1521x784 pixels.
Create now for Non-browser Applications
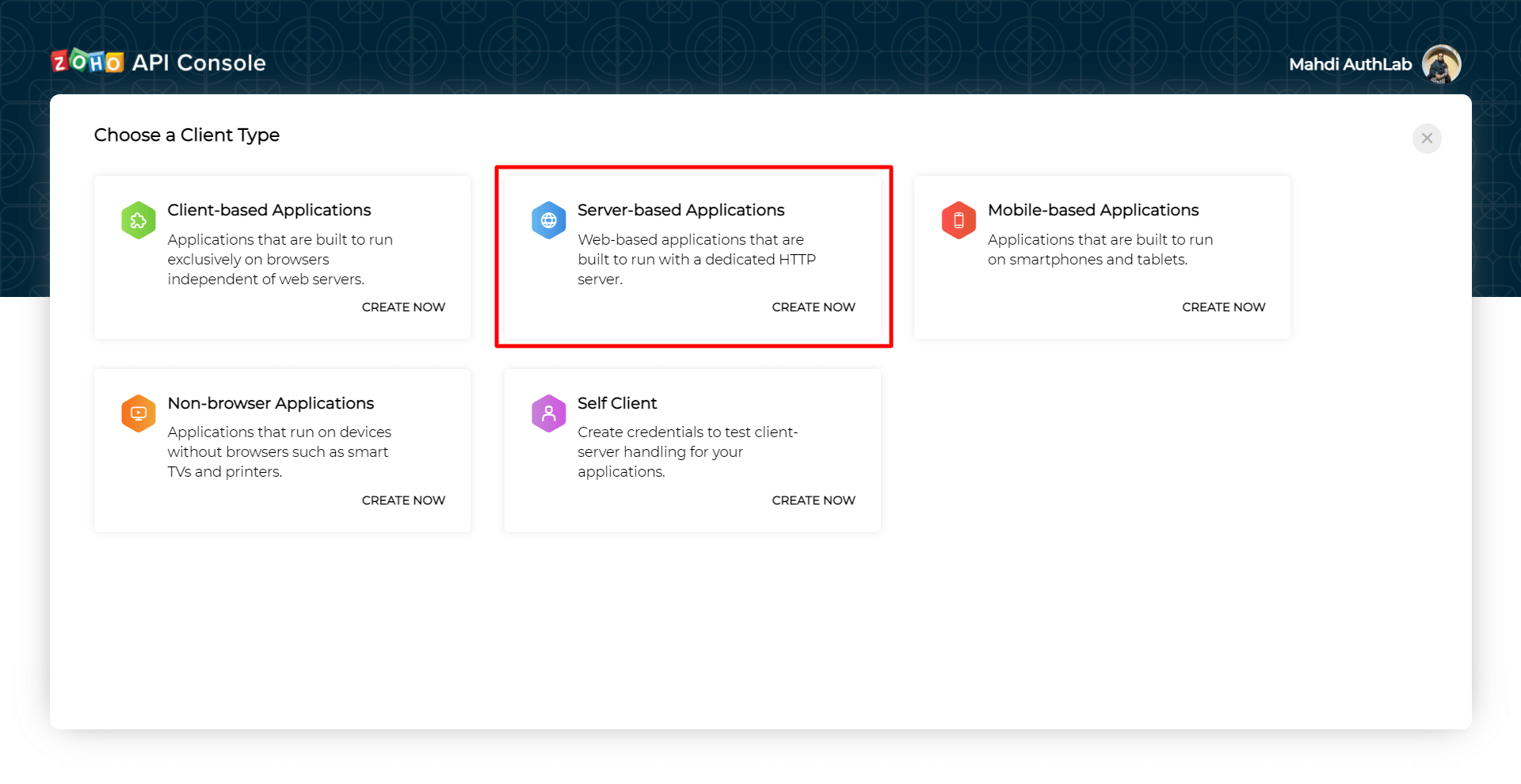(x=403, y=500)
